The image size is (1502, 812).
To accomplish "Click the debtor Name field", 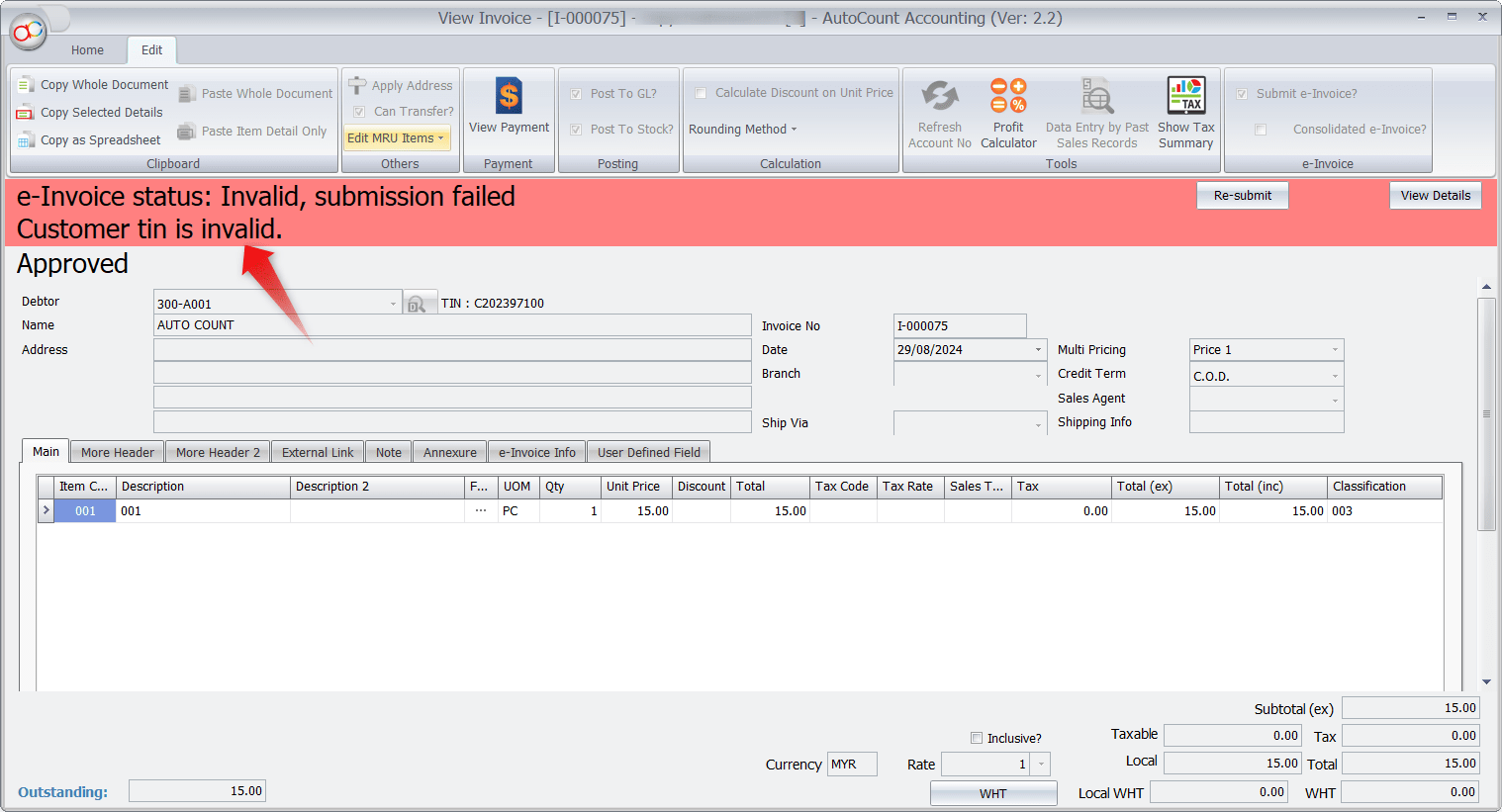I will pos(452,325).
